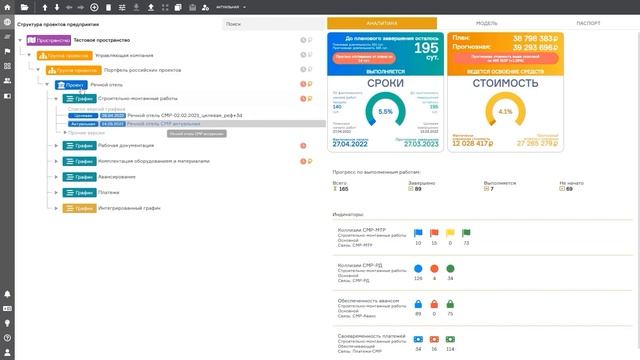Viewport: 640px width, 360px height.
Task: Click the circled plus add icon
Action: (94, 7)
